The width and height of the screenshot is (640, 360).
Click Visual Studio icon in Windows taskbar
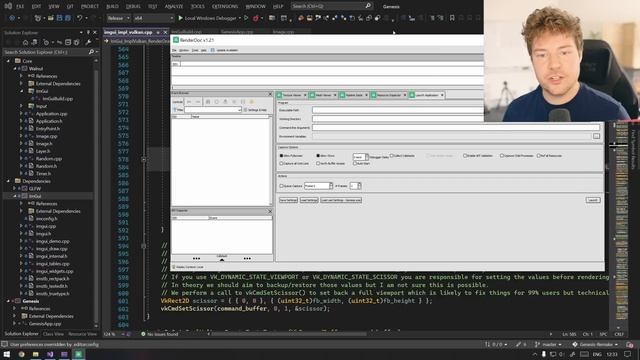50,354
